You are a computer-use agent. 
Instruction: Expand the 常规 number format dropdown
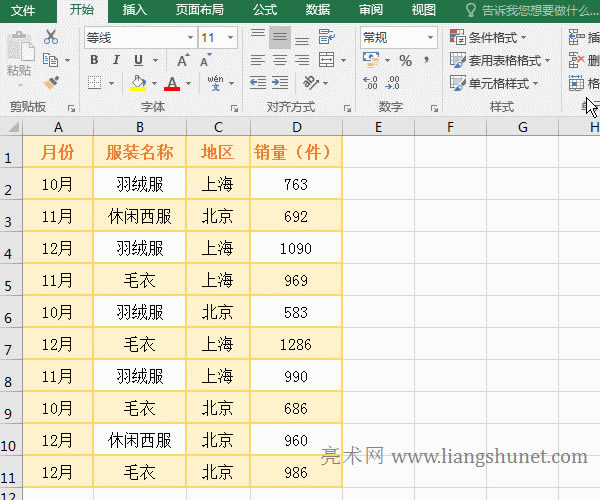pos(430,38)
